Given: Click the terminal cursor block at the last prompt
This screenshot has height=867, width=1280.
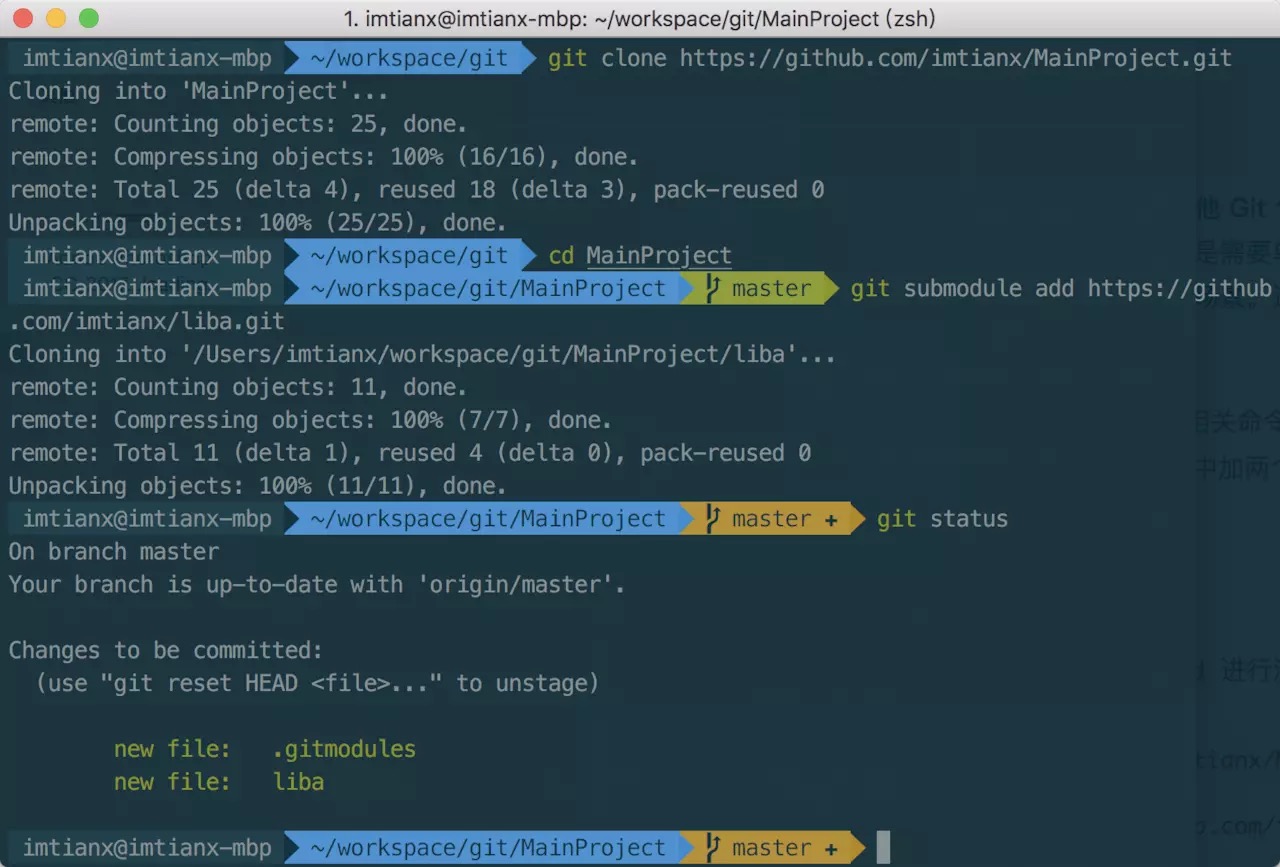Looking at the screenshot, I should click(x=883, y=848).
